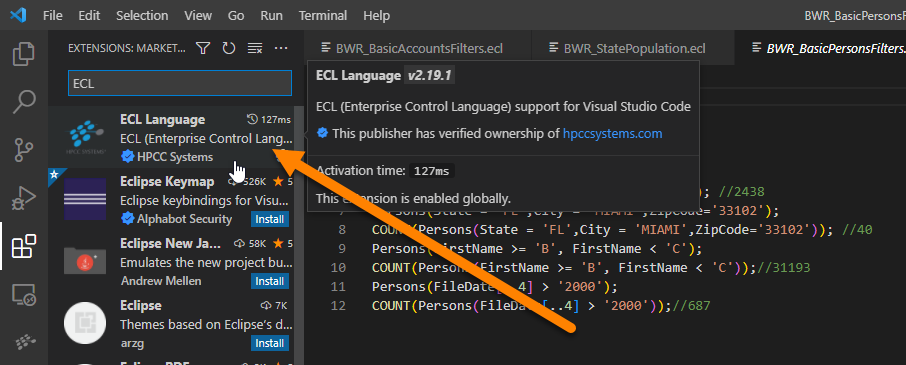Open the Selection menu
Image resolution: width=906 pixels, height=365 pixels.
pyautogui.click(x=142, y=16)
